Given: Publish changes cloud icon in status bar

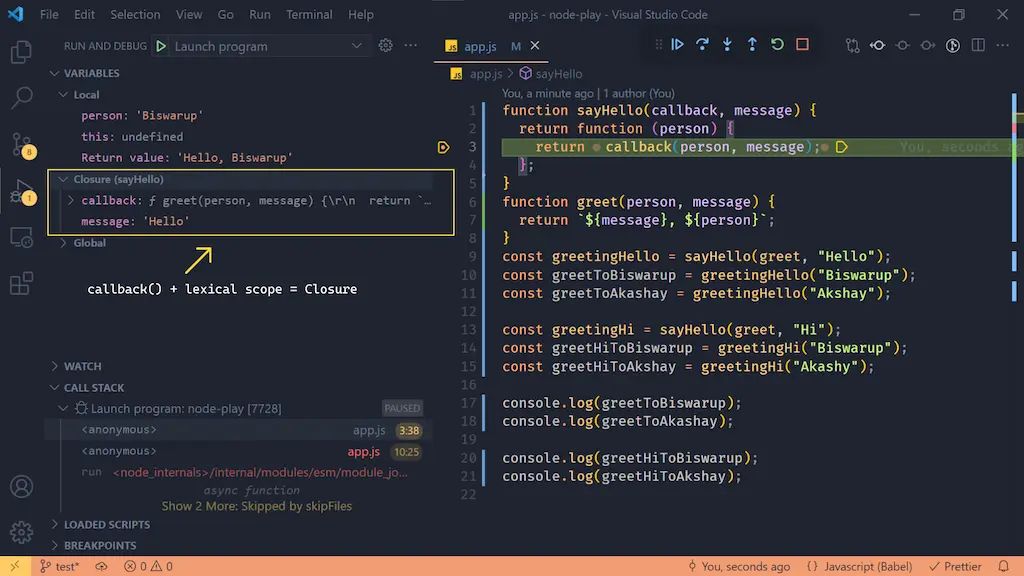Looking at the screenshot, I should 101,566.
